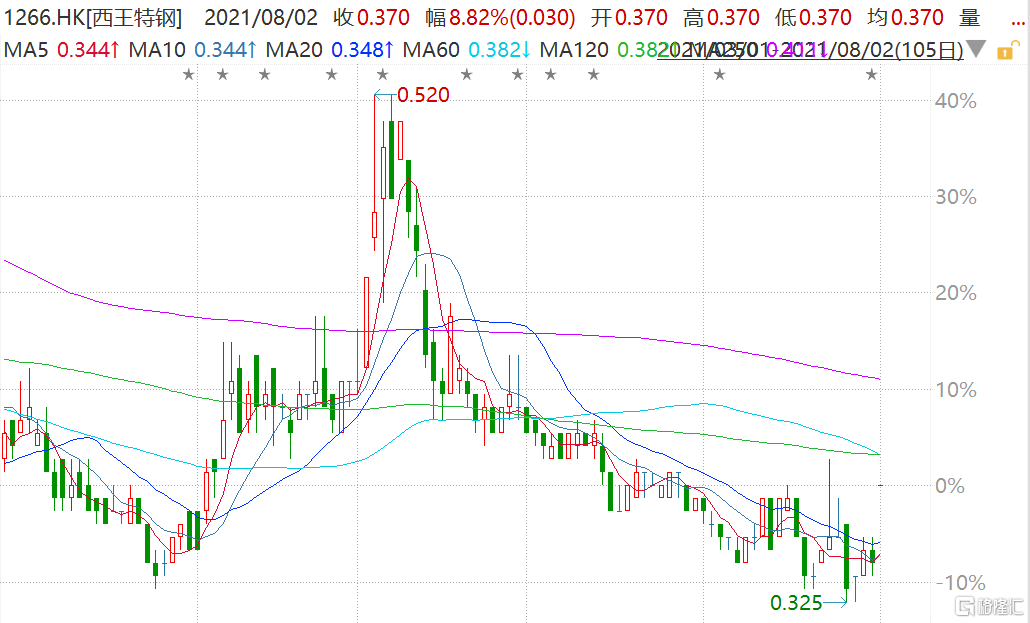
Task: Open the red three-dot overflow menu
Action: (1018, 22)
